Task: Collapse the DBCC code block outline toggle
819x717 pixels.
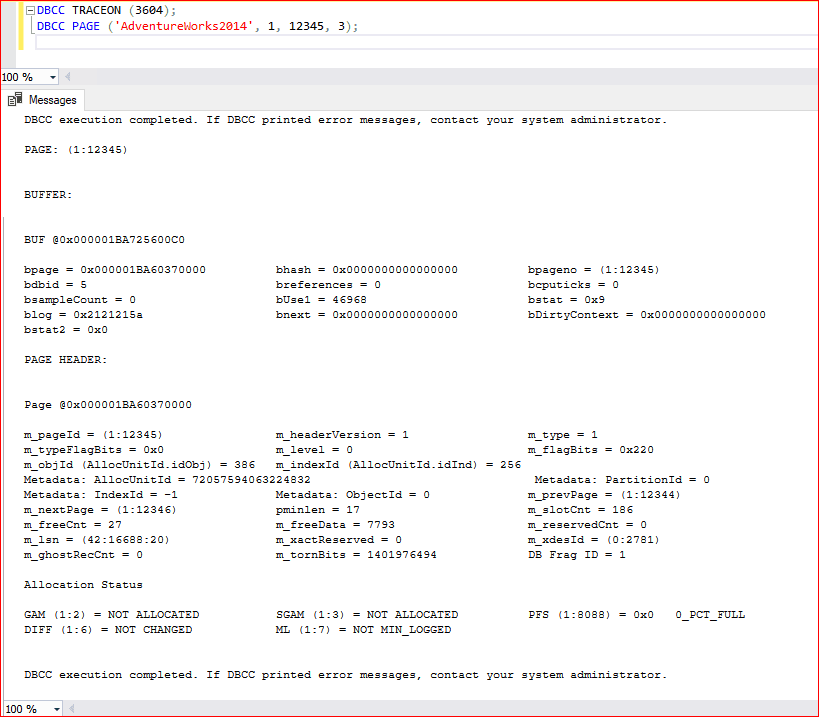Action: click(x=31, y=10)
